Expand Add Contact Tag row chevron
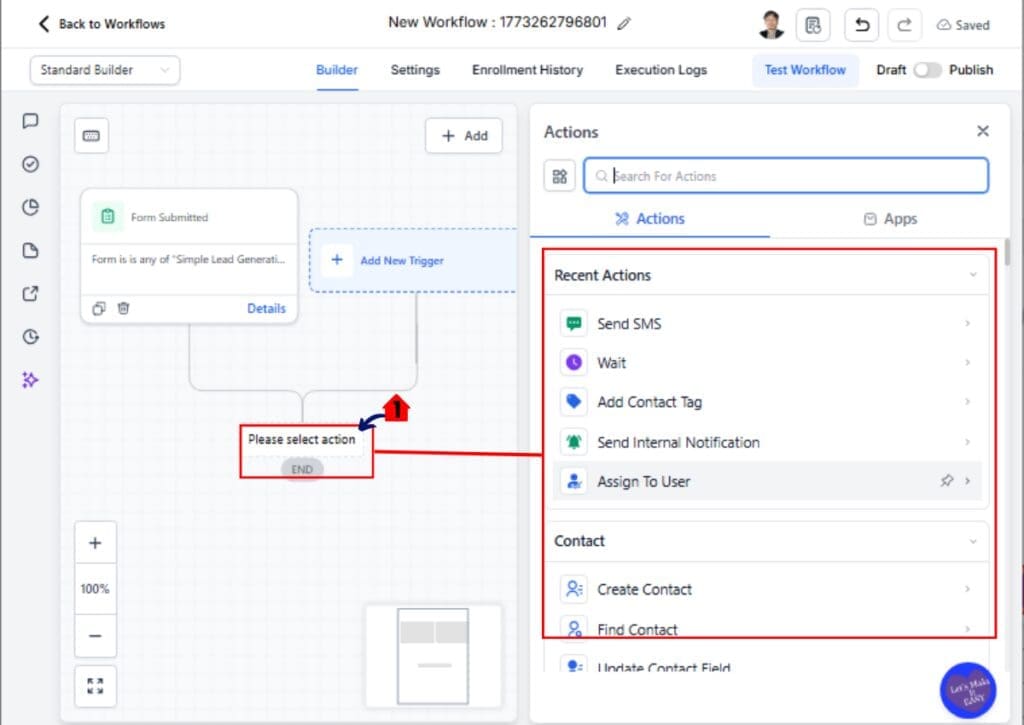Image resolution: width=1024 pixels, height=725 pixels. [x=968, y=402]
